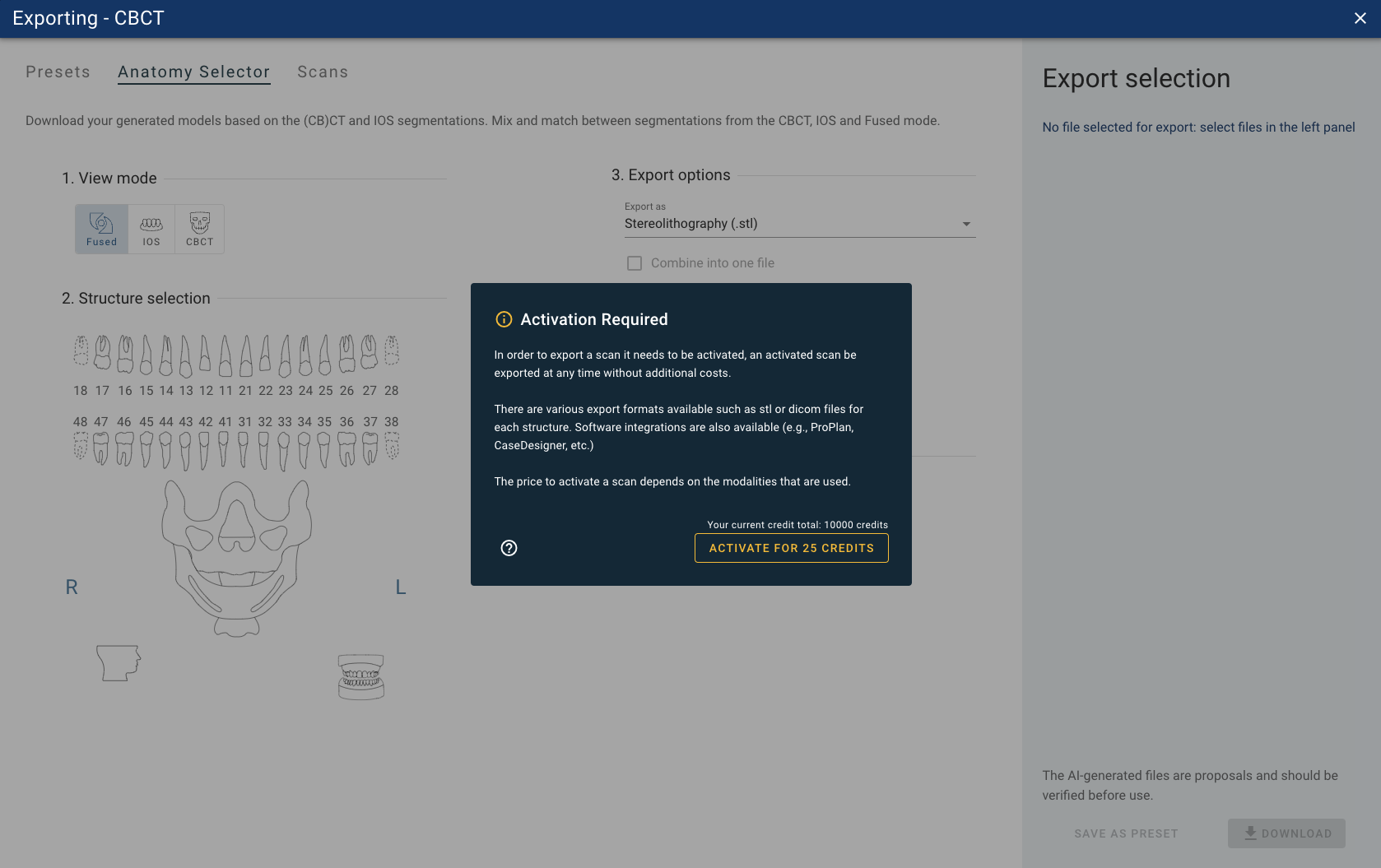Image resolution: width=1381 pixels, height=868 pixels.
Task: Open the Presets tab
Action: point(58,72)
